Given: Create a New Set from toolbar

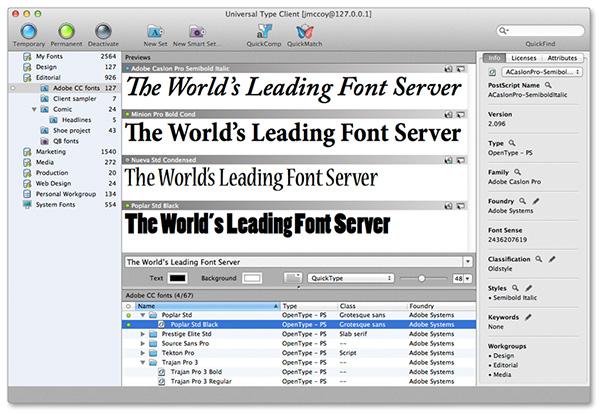Looking at the screenshot, I should (x=154, y=31).
